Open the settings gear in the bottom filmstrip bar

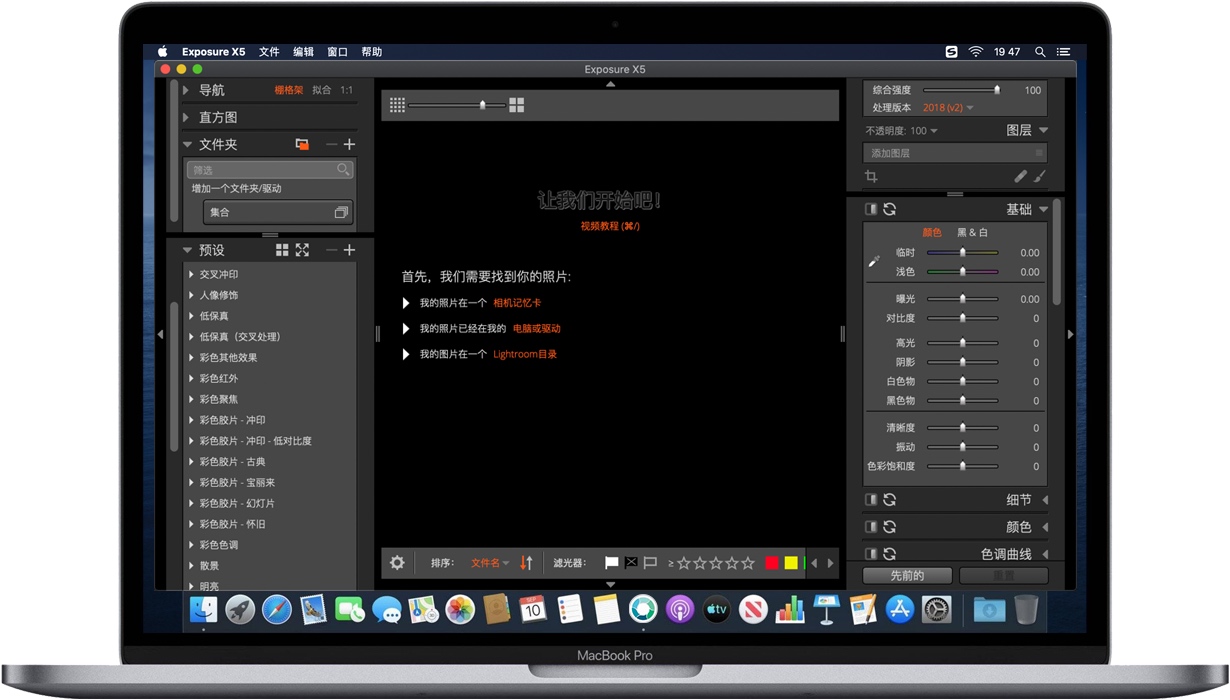point(397,562)
